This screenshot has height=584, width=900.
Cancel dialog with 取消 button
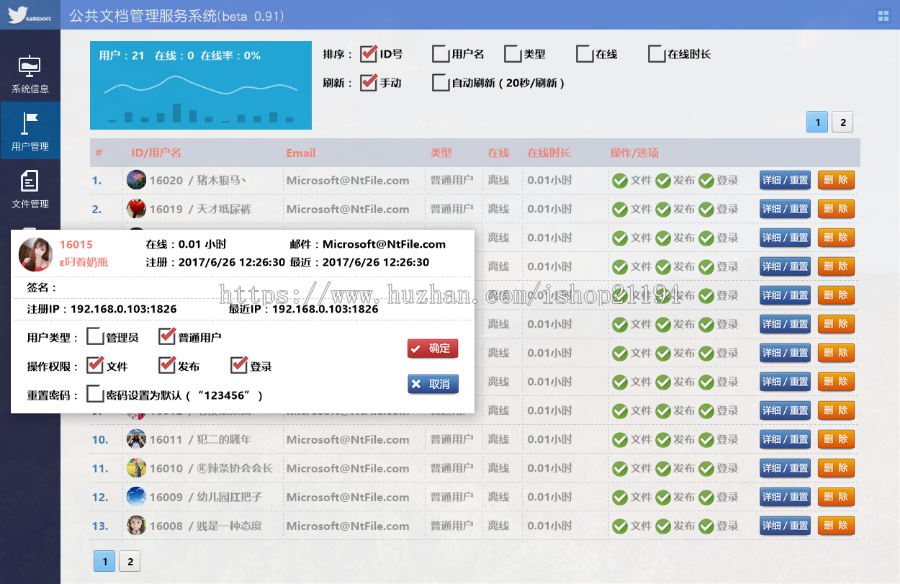(x=433, y=384)
